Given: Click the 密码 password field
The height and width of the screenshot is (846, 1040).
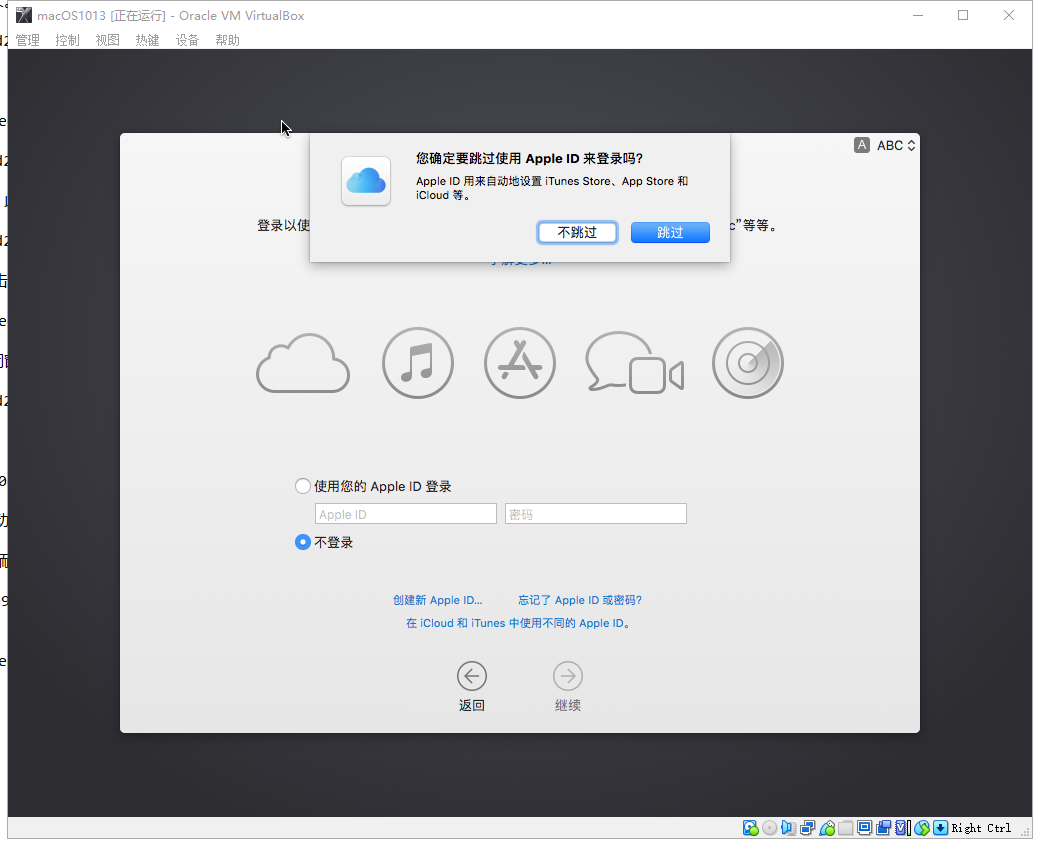Looking at the screenshot, I should click(x=596, y=514).
